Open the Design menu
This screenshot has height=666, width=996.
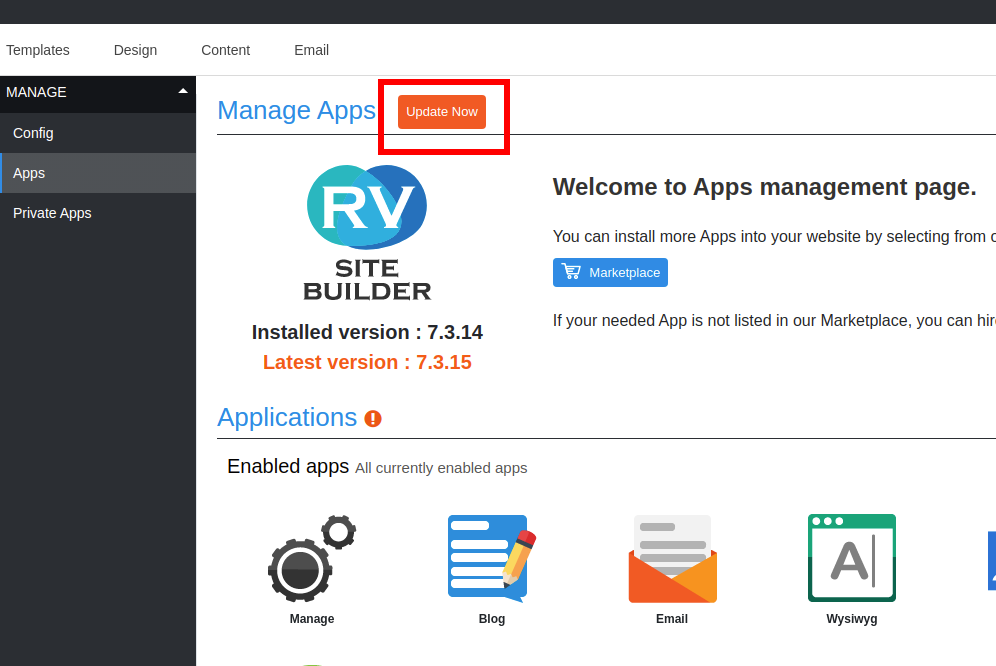(x=135, y=50)
